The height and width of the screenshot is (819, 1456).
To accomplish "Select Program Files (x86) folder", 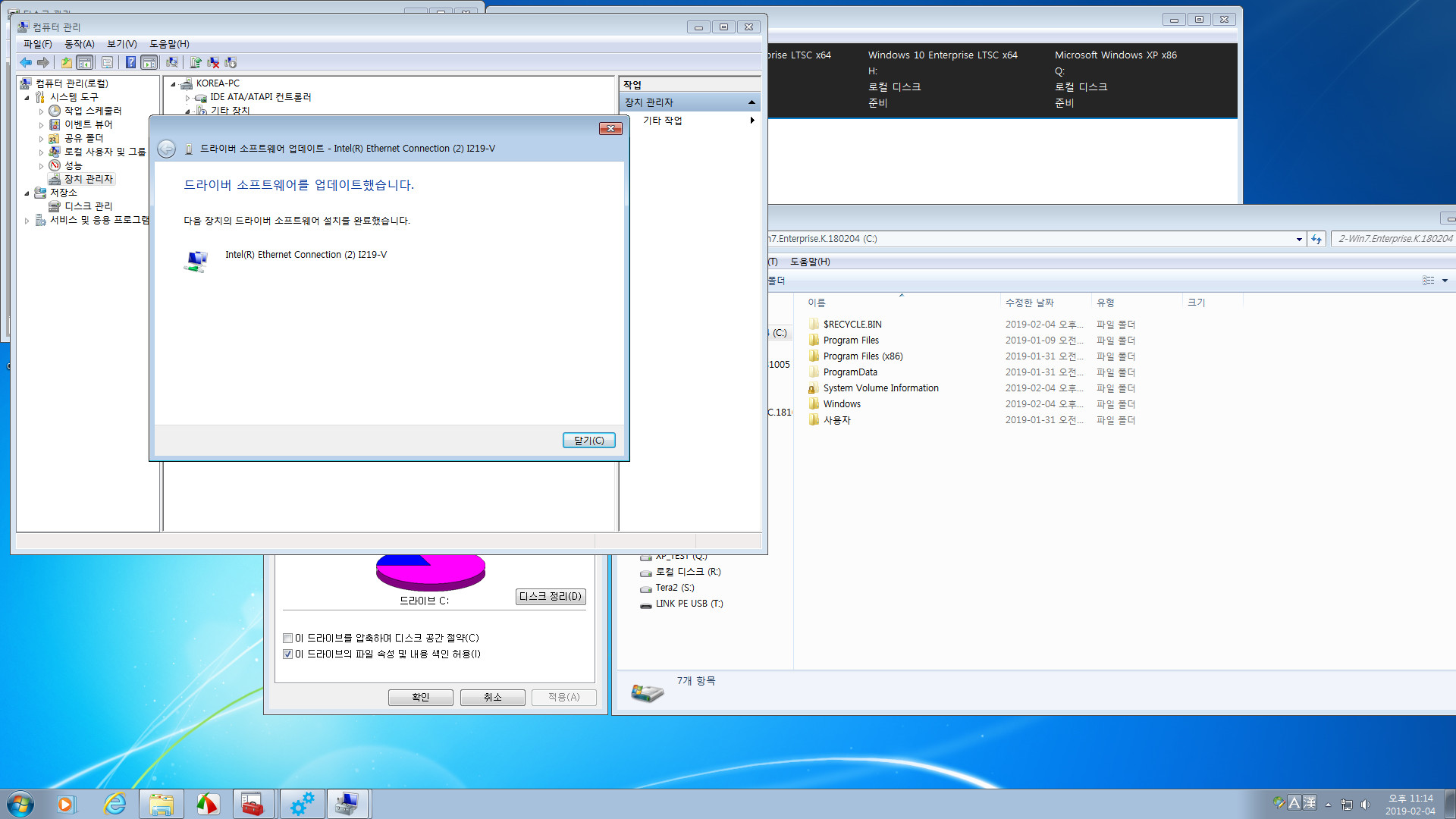I will point(863,356).
